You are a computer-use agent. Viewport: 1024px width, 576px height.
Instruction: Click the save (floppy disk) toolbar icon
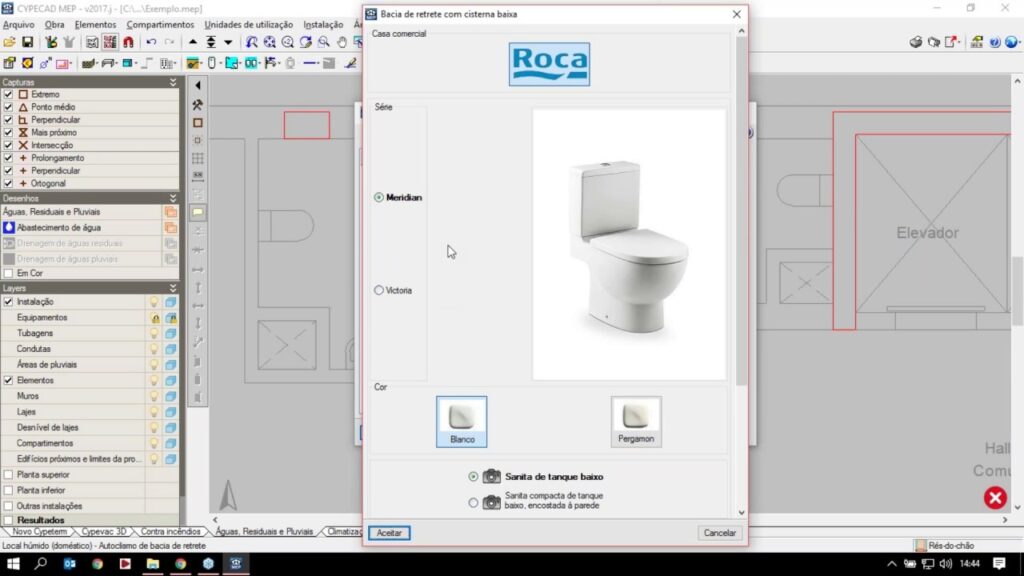(27, 42)
